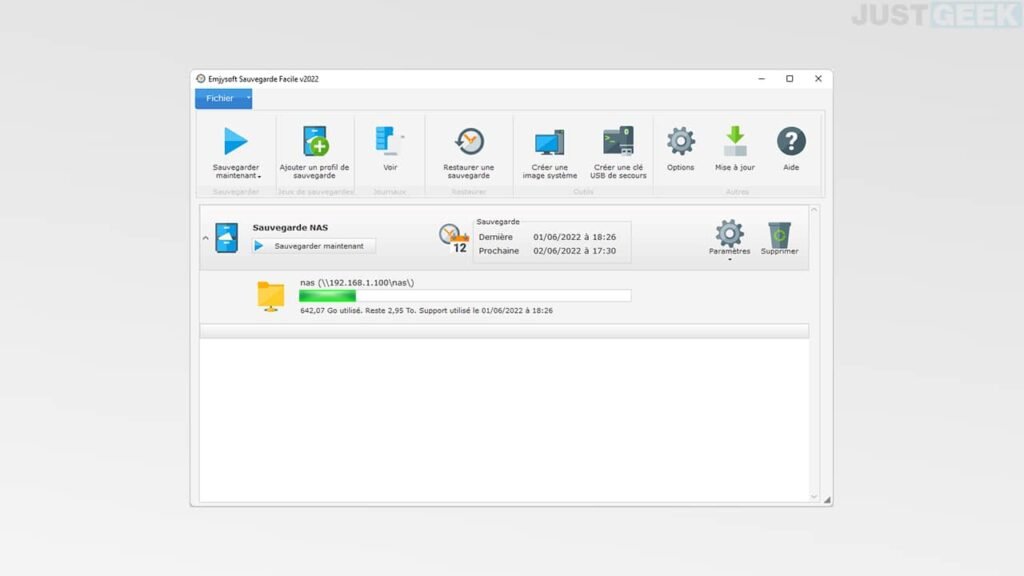Collapse the Sauvegarde NAS profile chevron
Viewport: 1024px width, 576px height.
pos(206,238)
